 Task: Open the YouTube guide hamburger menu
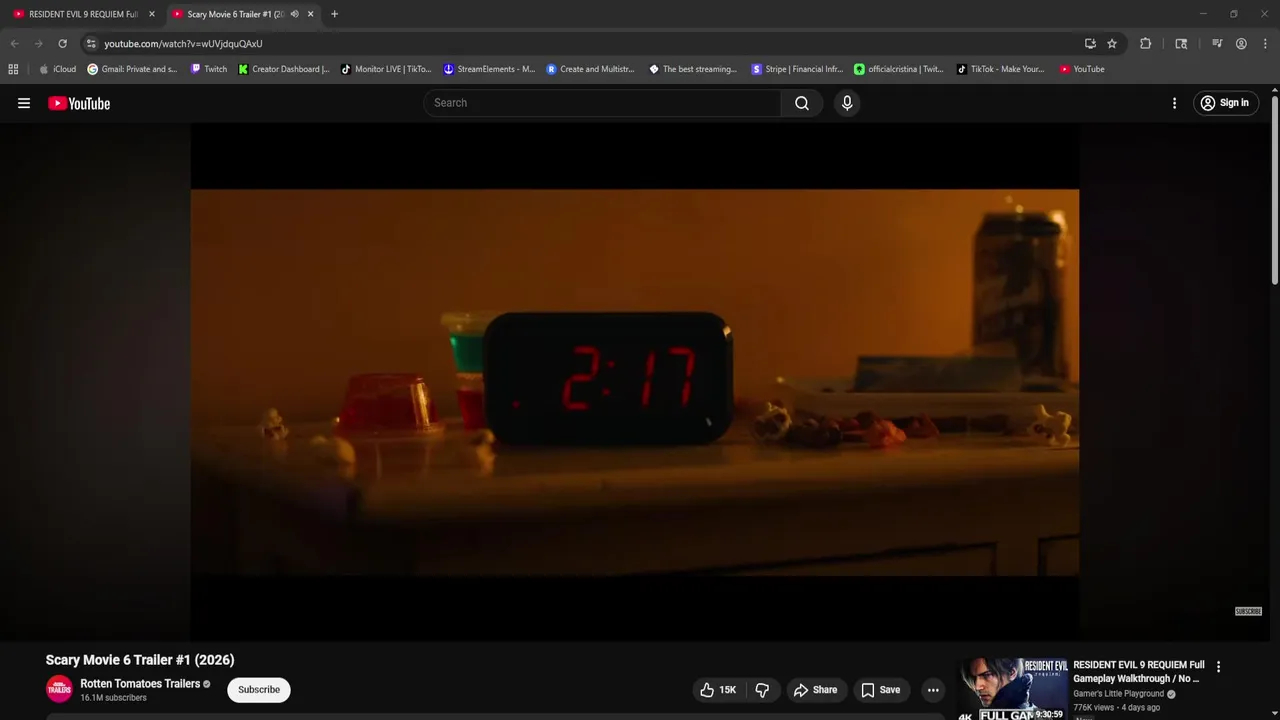coord(24,103)
